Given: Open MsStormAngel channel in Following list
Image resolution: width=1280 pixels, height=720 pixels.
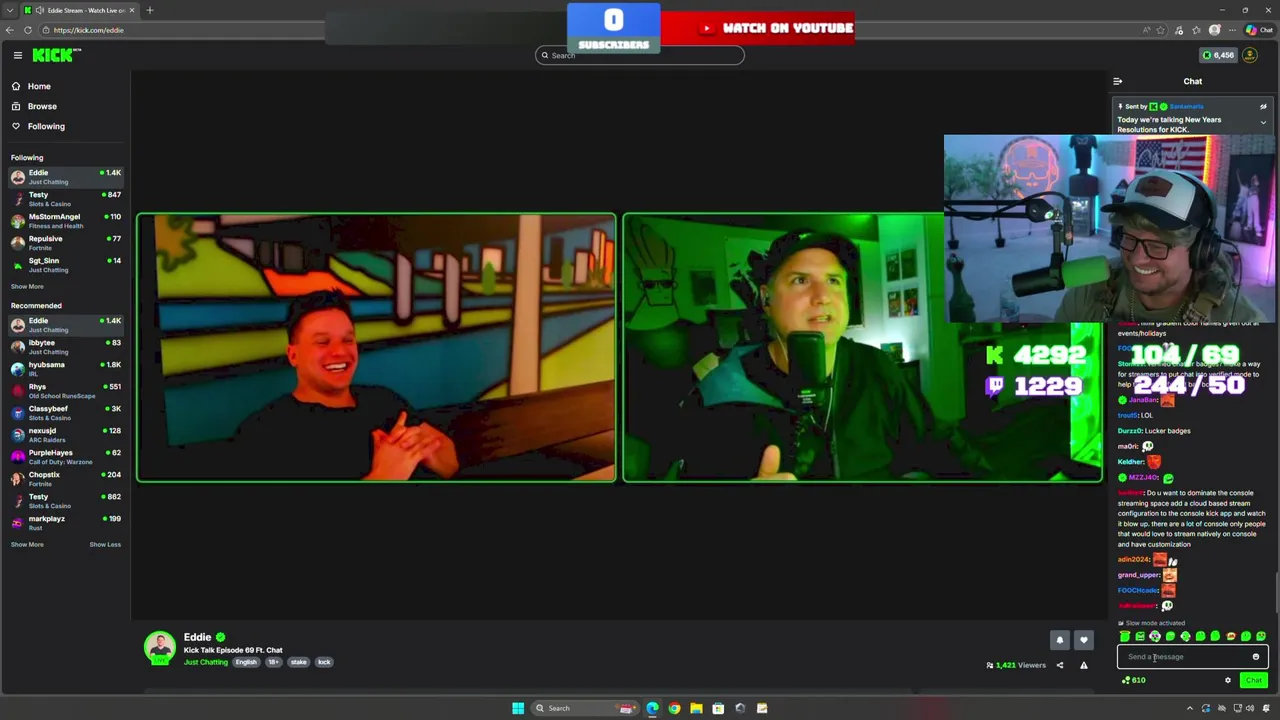Looking at the screenshot, I should (x=65, y=221).
